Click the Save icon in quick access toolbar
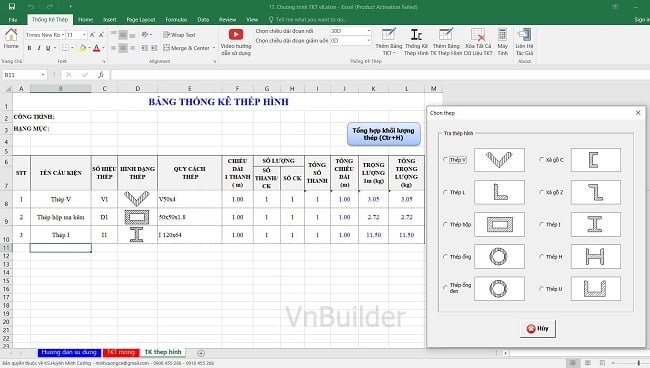The height and width of the screenshot is (368, 650). click(x=12, y=7)
